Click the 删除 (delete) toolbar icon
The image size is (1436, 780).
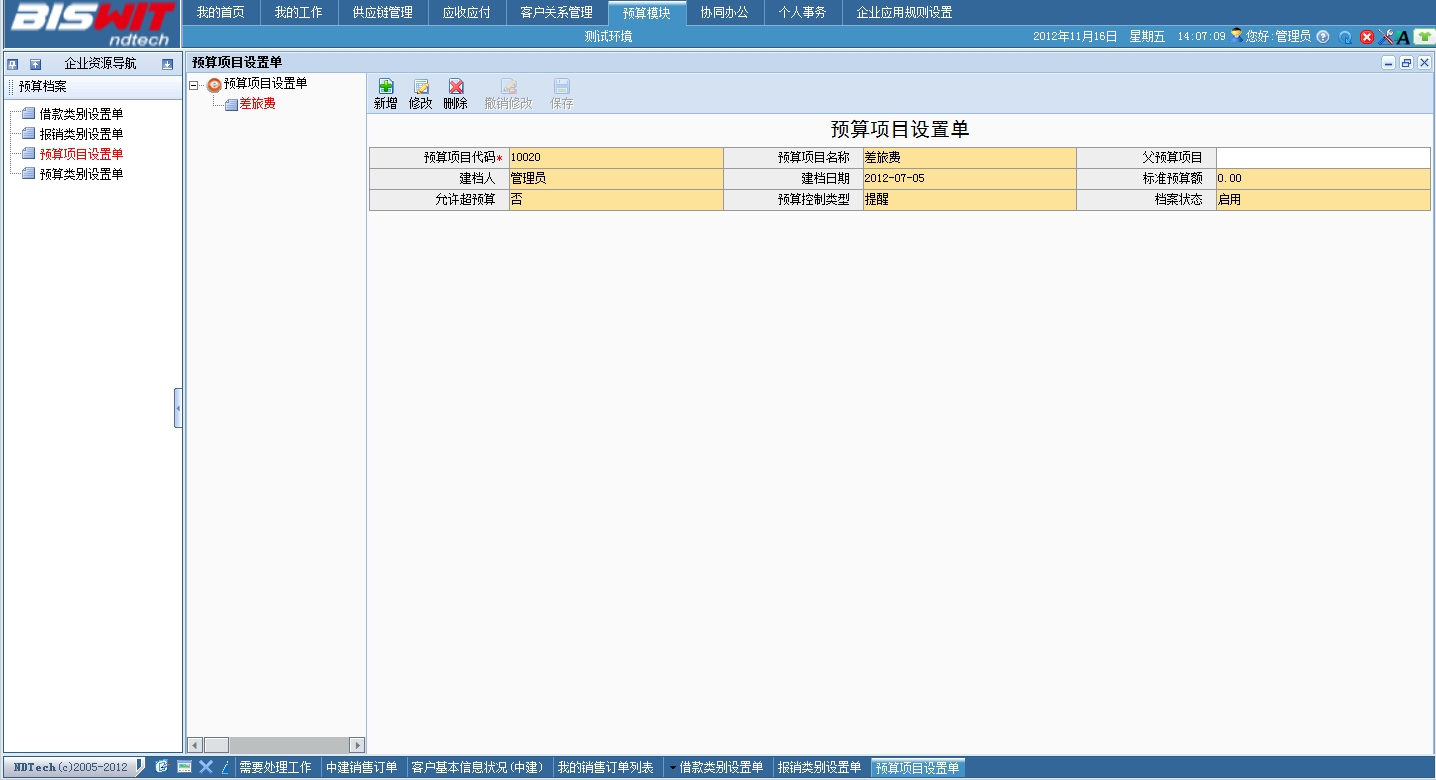456,87
